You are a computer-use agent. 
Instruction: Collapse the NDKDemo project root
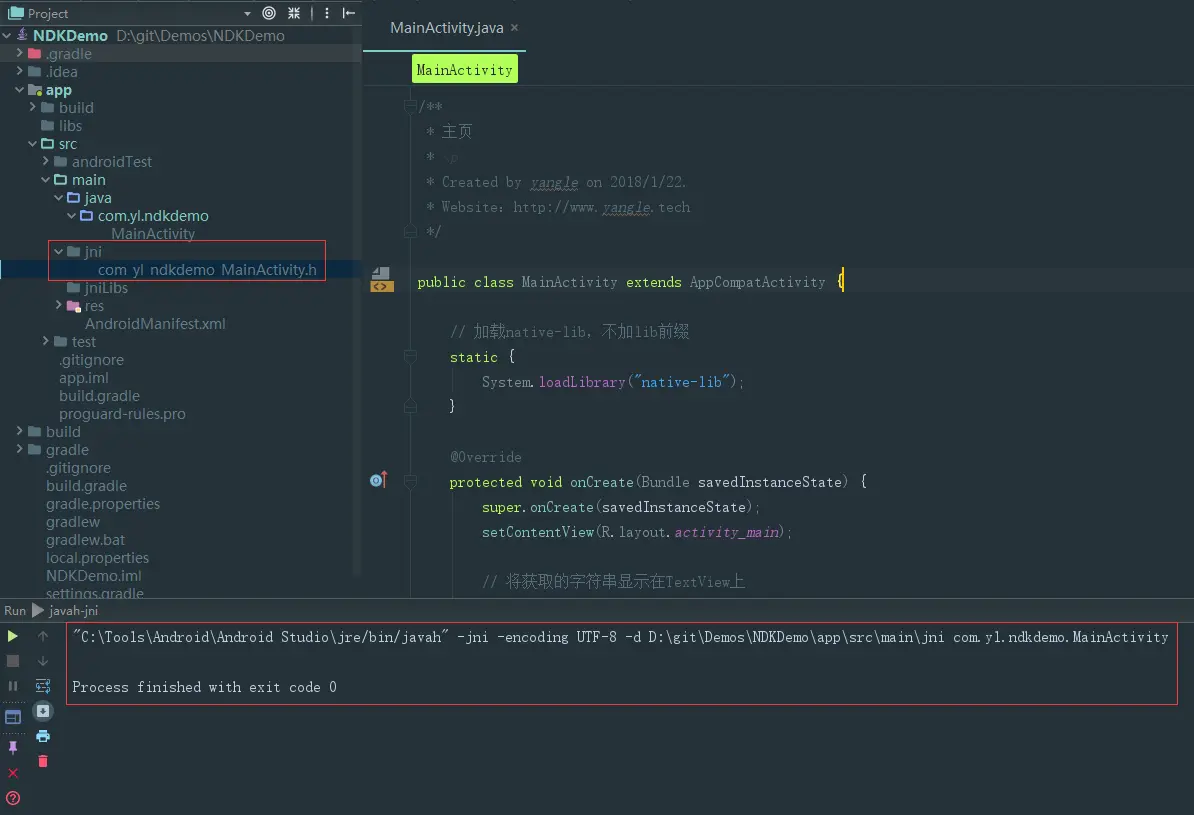[x=7, y=35]
